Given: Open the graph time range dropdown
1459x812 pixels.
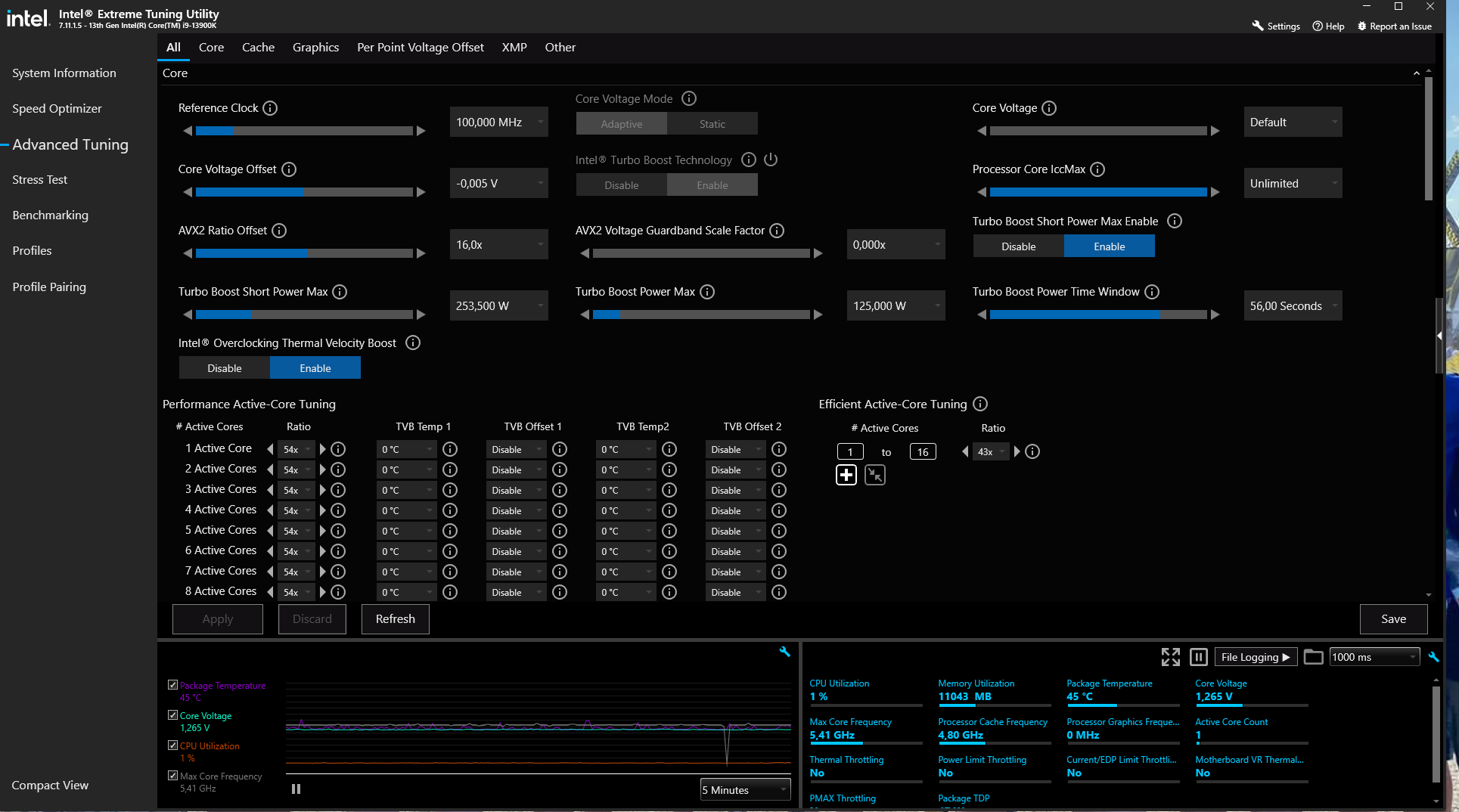Looking at the screenshot, I should (x=745, y=790).
